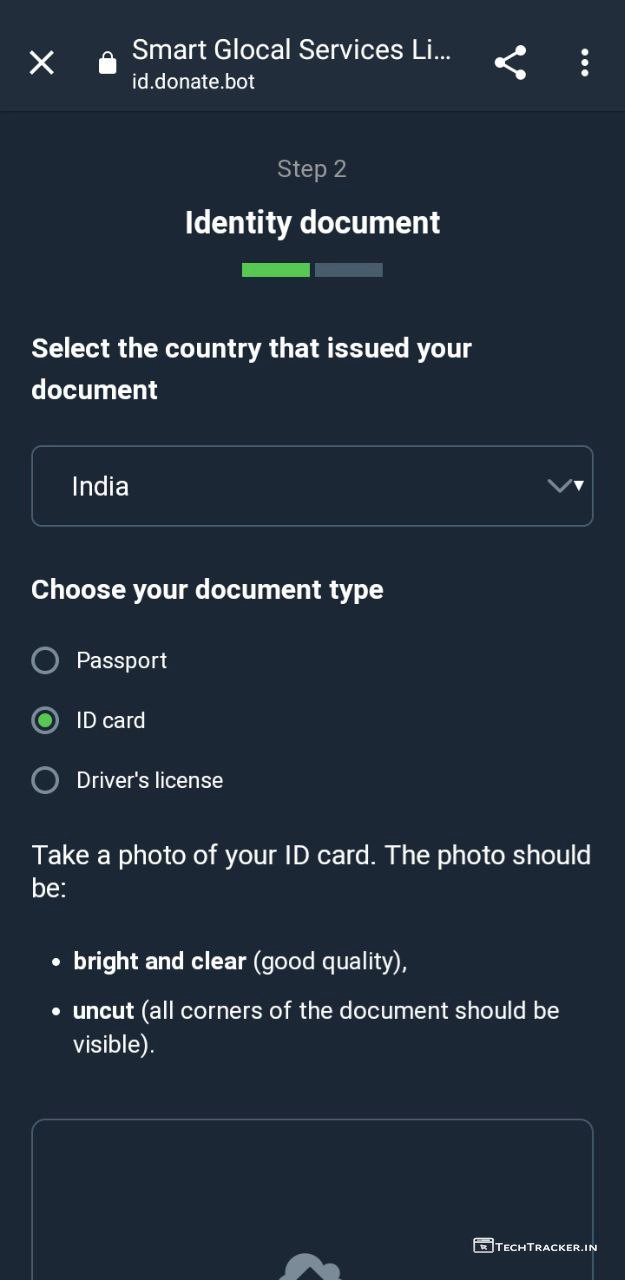Click the green progress step segment

point(276,270)
